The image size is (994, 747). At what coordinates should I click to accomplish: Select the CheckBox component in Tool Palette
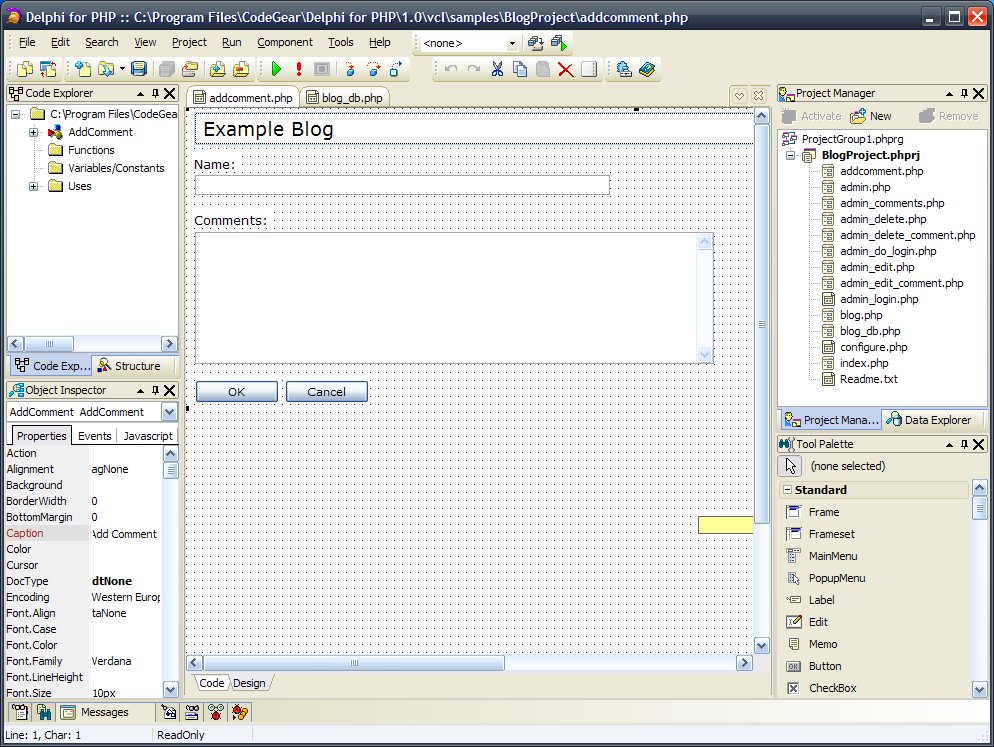pos(832,688)
